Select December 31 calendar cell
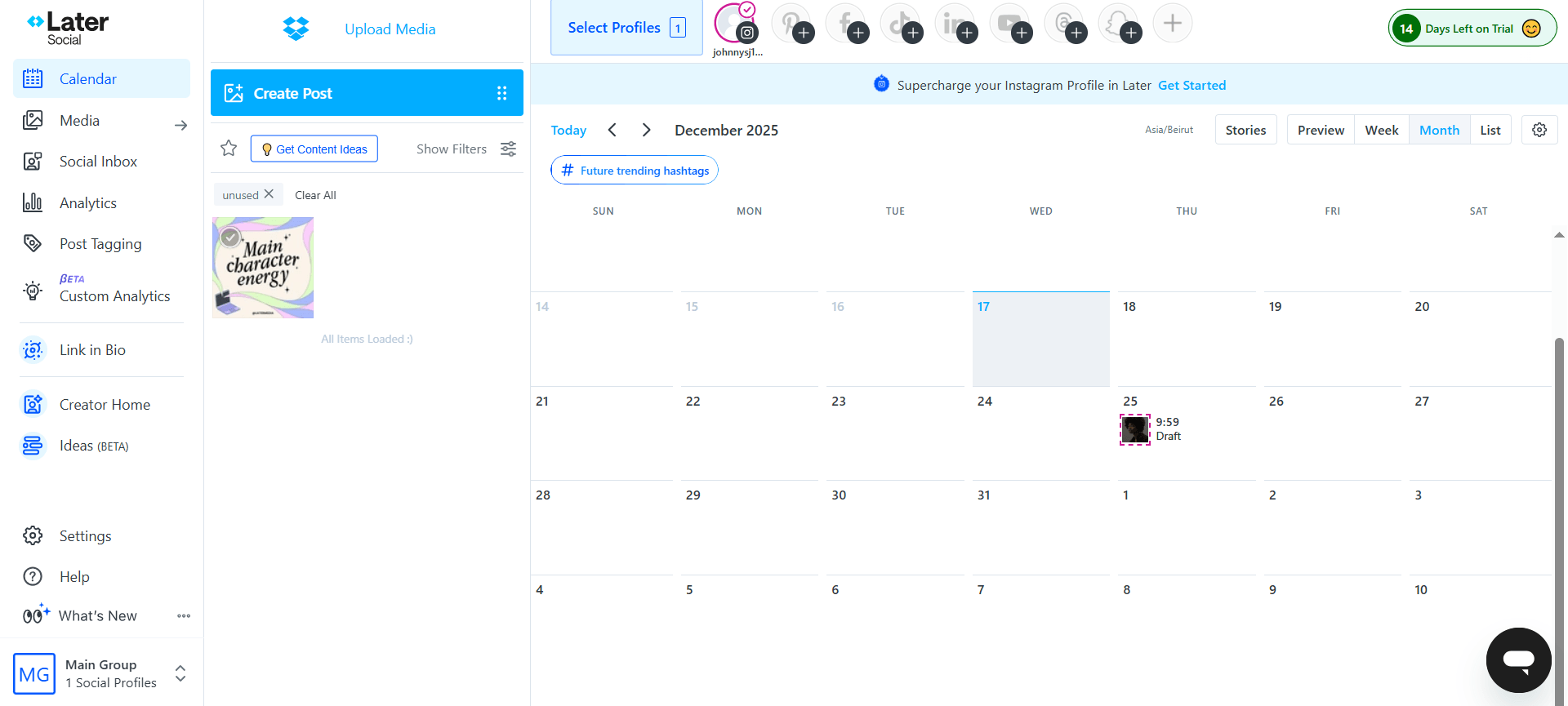Viewport: 1568px width, 706px height. pyautogui.click(x=1040, y=527)
